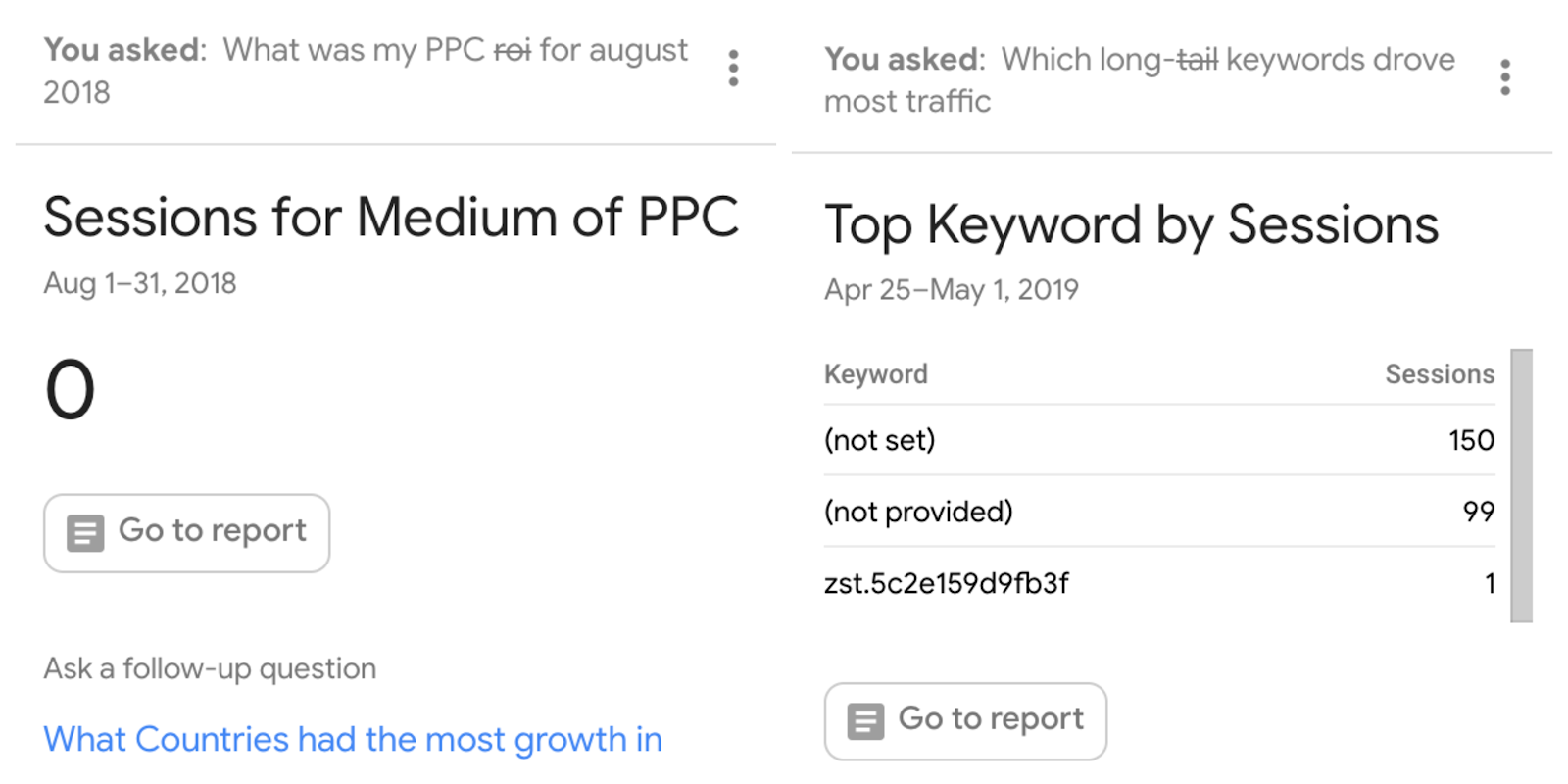
Task: Click the Sessions for Medium of PPC heading
Action: tap(391, 217)
